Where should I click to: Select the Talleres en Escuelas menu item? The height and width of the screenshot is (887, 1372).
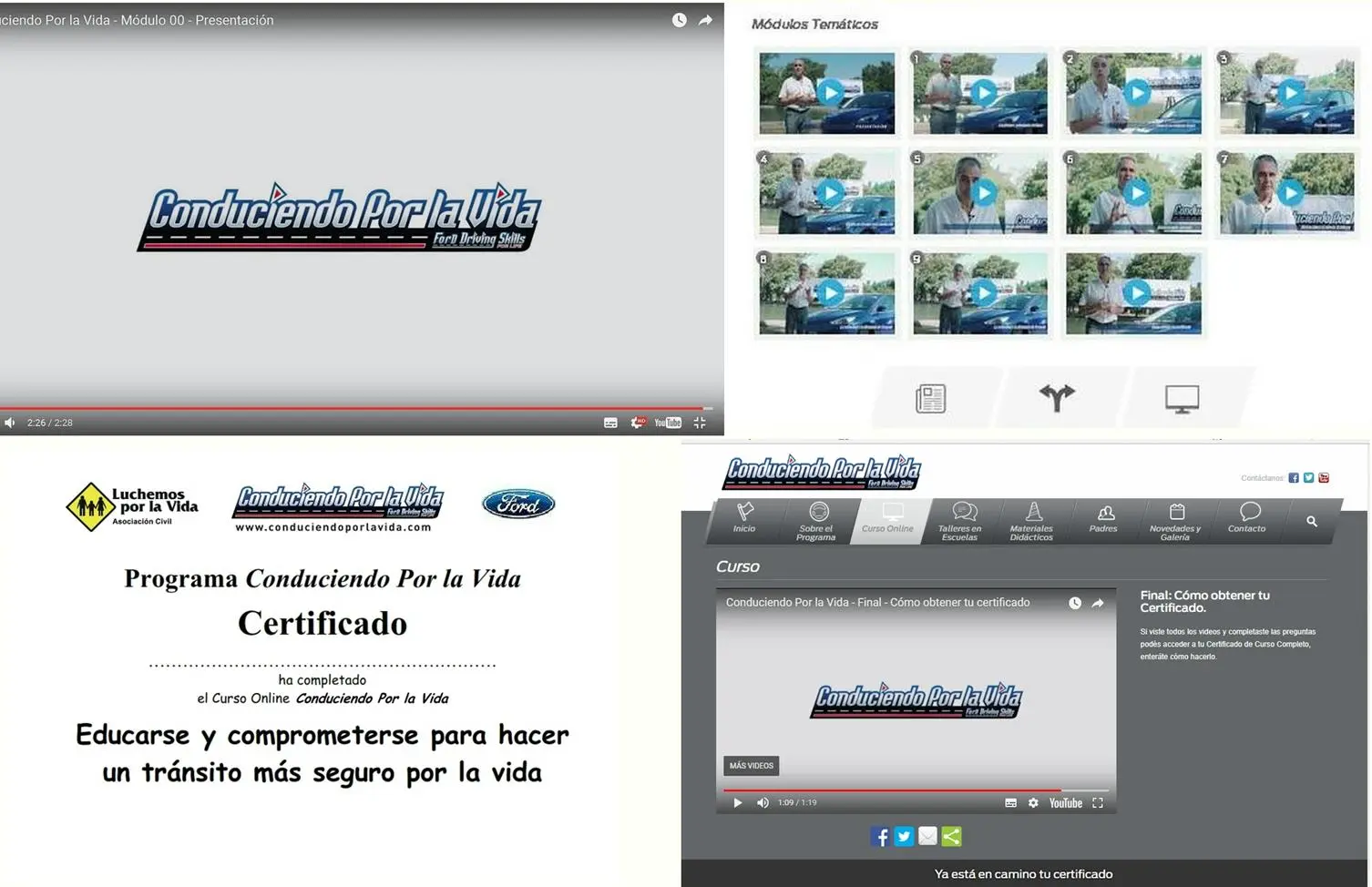point(960,520)
